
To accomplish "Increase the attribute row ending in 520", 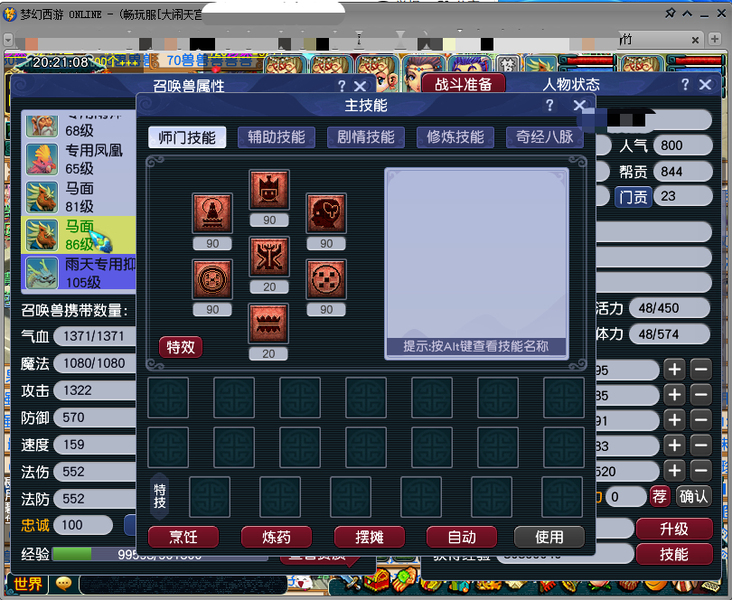I will 675,471.
